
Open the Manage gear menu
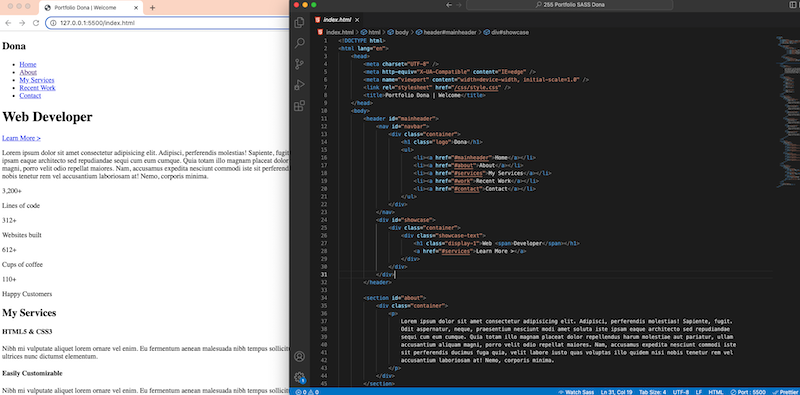[x=299, y=377]
